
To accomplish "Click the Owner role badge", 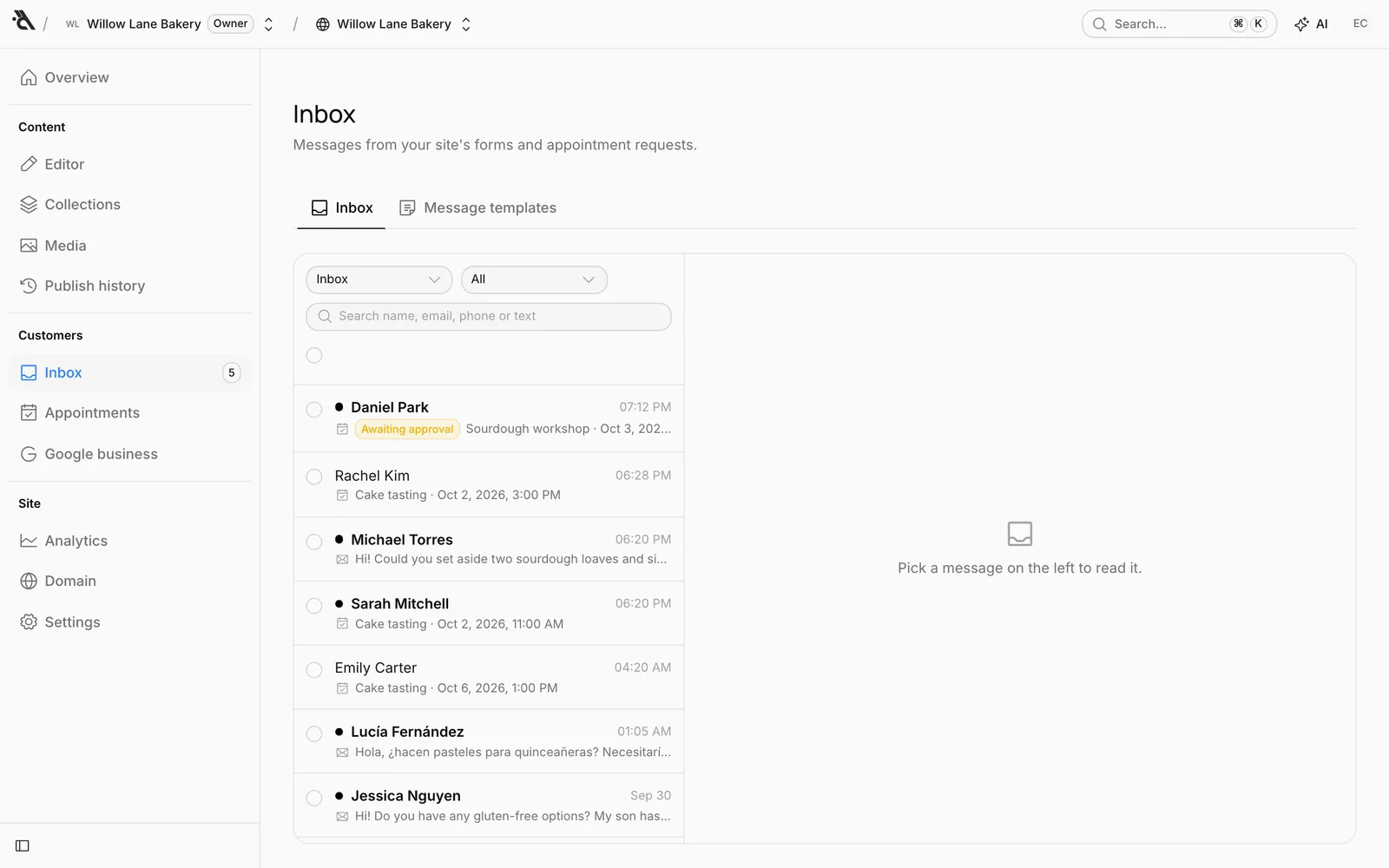I will point(230,24).
